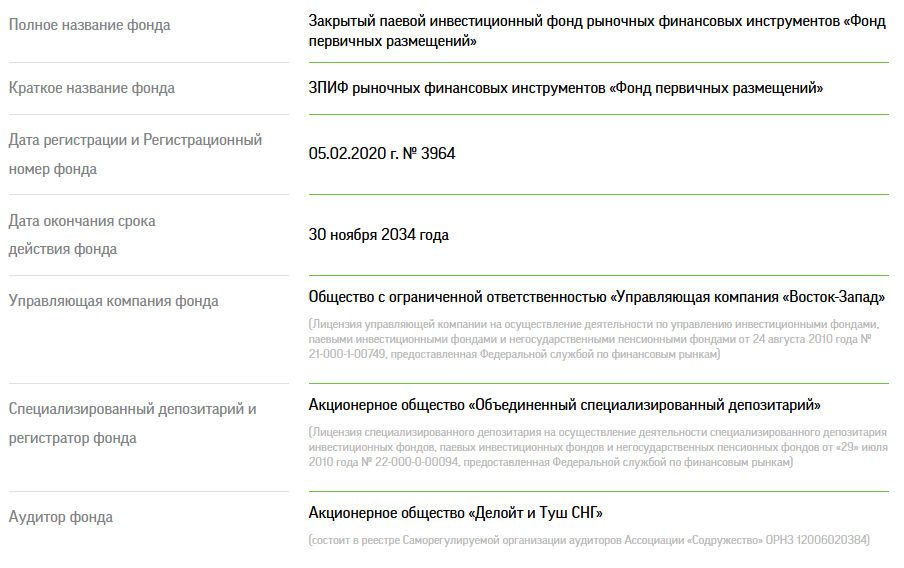This screenshot has width=904, height=568.
Task: Select 'Специализированный депозитарий и регистратор фонда' label
Action: pyautogui.click(x=133, y=424)
